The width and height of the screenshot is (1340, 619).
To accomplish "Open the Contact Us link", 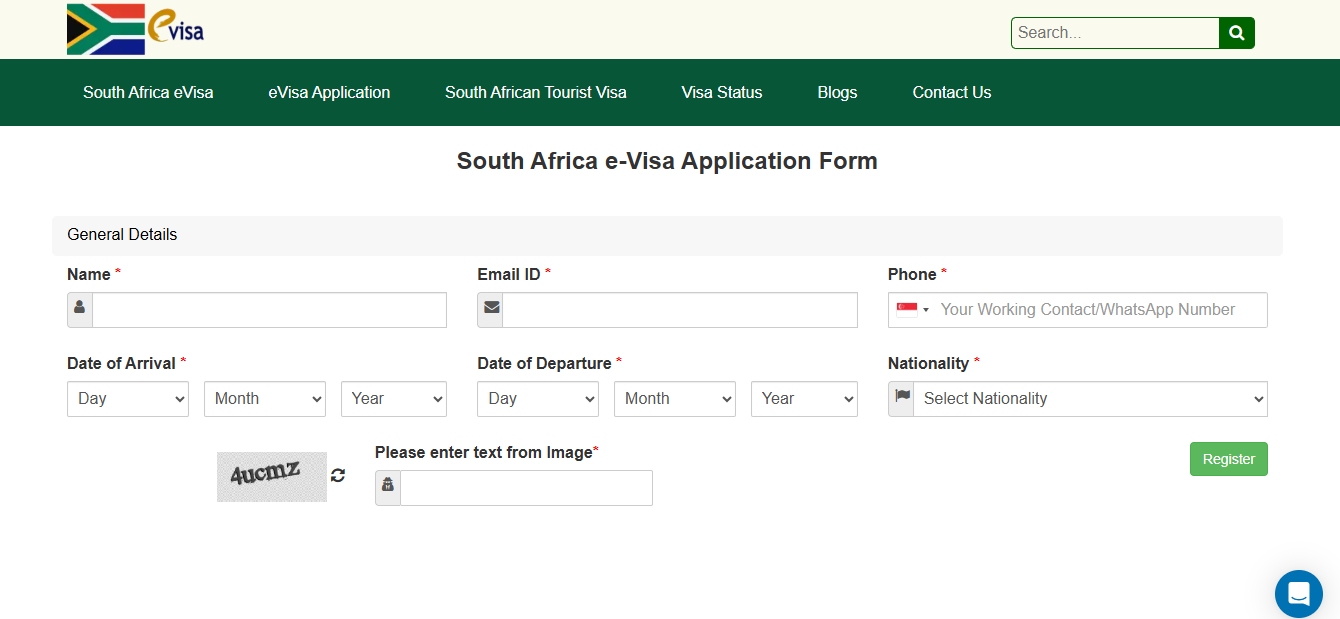I will tap(952, 92).
